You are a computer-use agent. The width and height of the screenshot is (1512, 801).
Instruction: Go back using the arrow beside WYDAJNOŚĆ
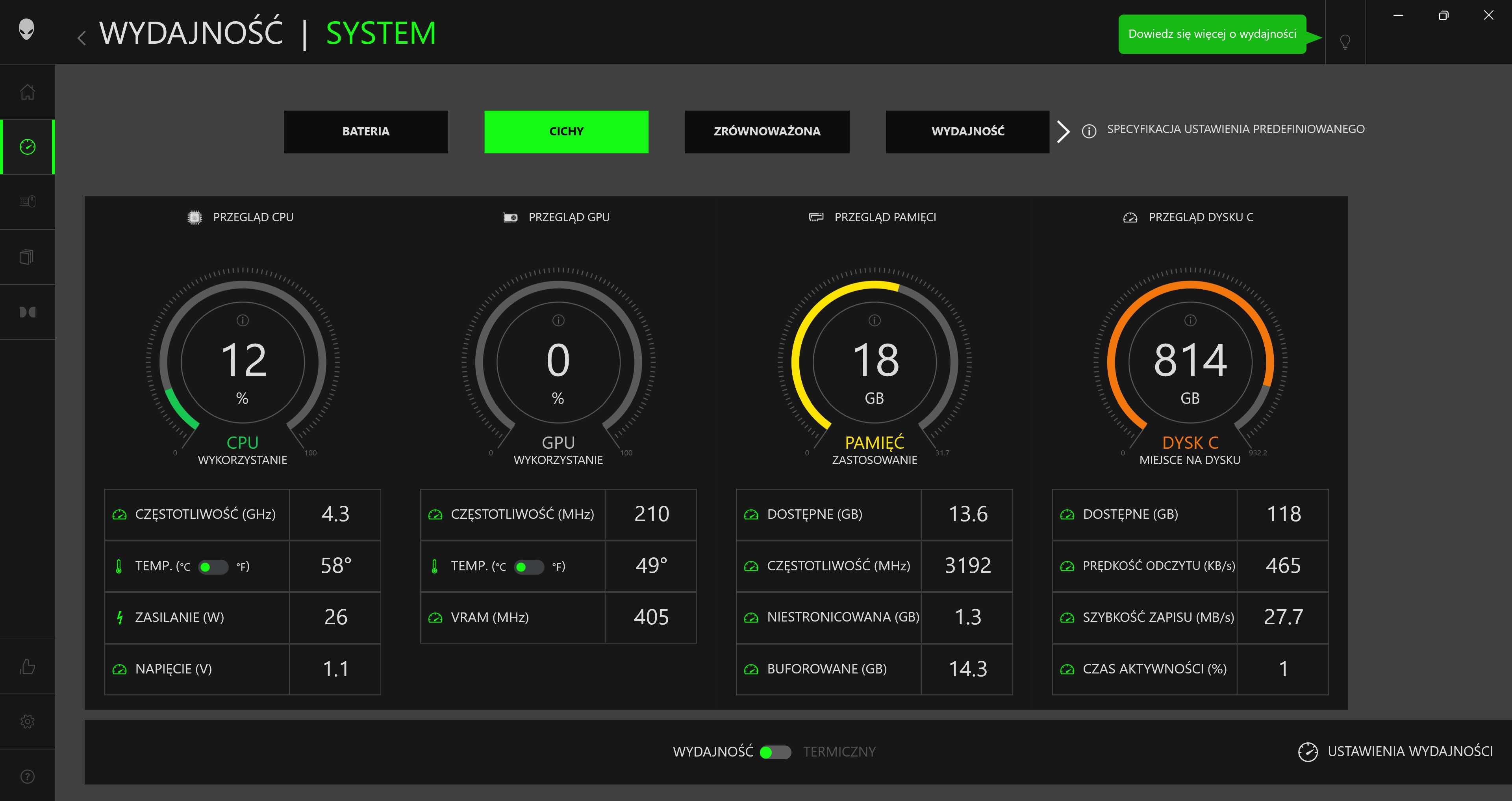tap(82, 38)
